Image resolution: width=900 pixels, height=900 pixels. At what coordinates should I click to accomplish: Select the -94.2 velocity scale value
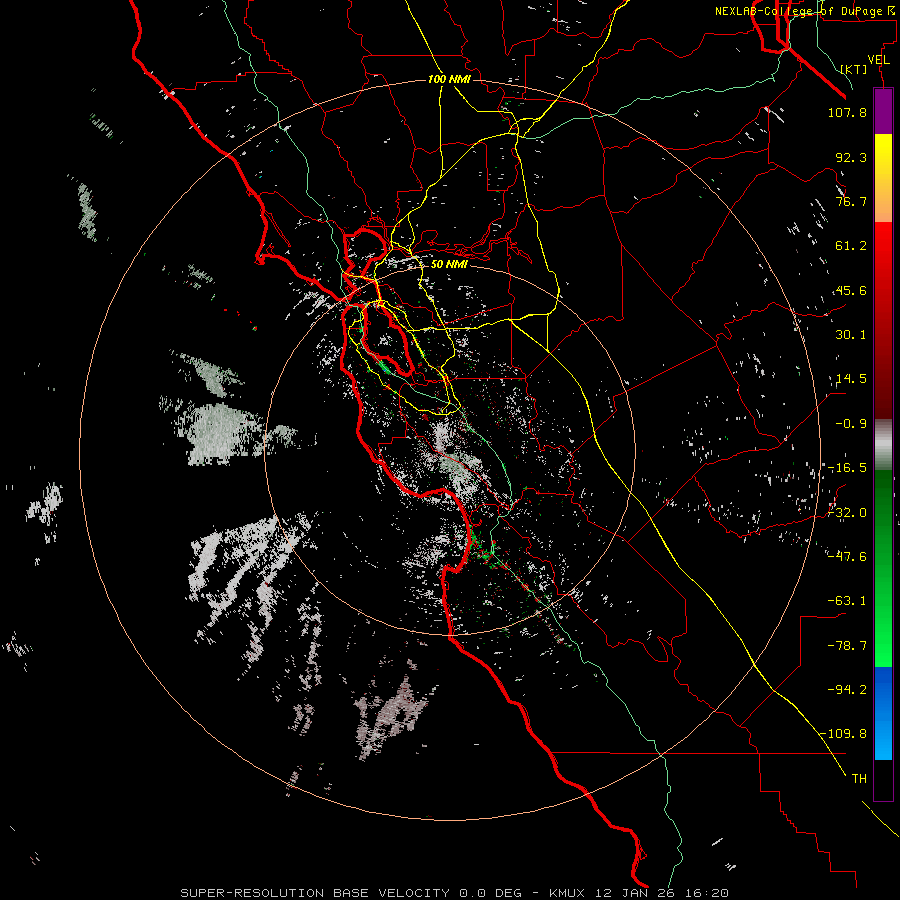point(847,689)
